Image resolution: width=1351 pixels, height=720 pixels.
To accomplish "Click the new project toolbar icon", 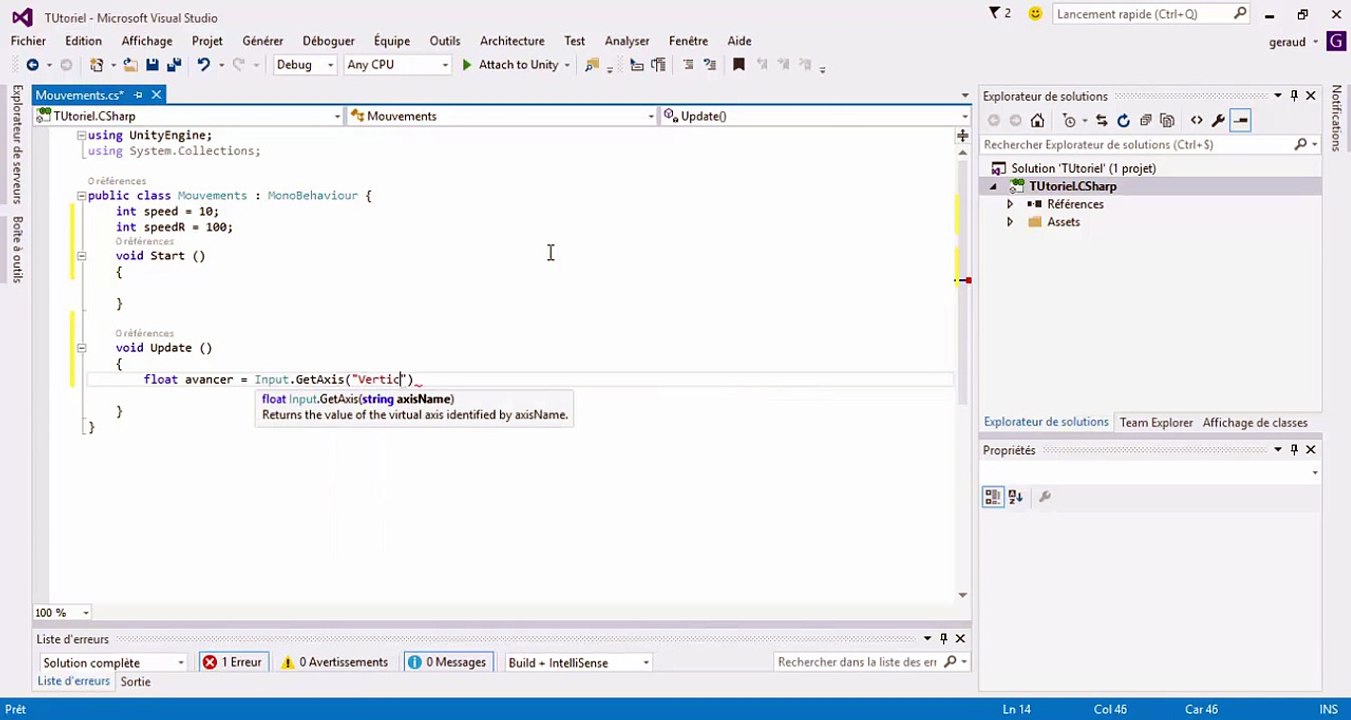I will pyautogui.click(x=96, y=65).
